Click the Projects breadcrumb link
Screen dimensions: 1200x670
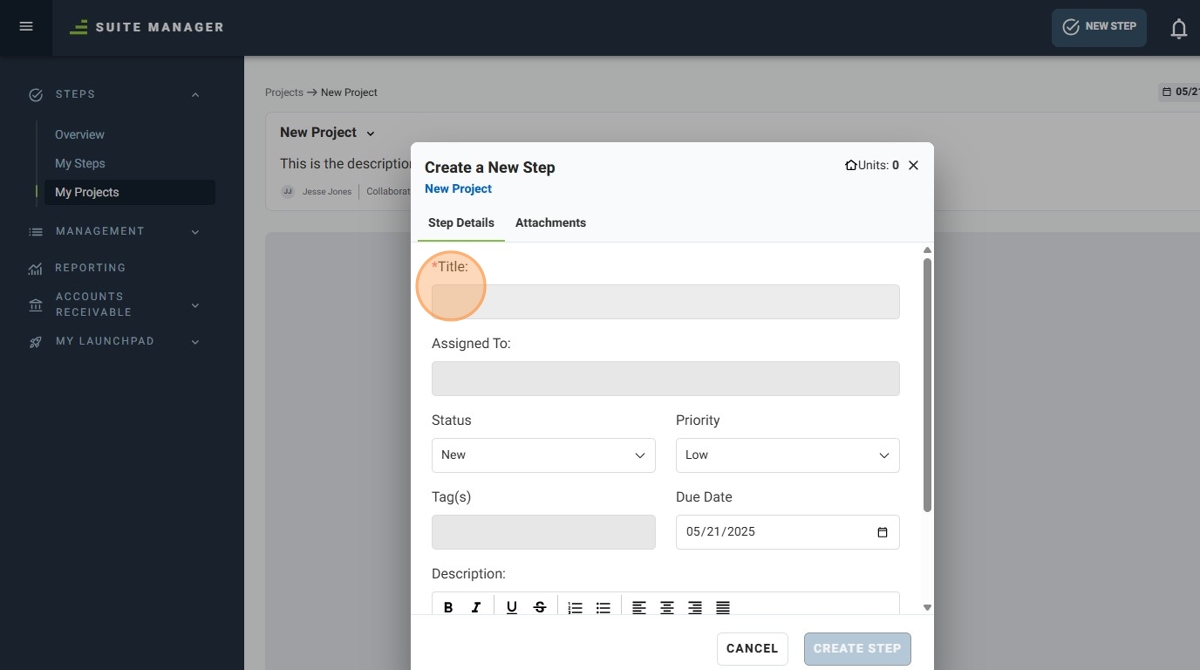284,92
